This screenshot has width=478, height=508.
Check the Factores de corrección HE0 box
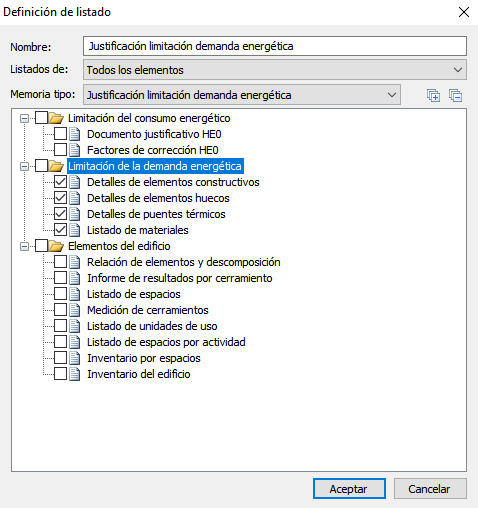[x=60, y=150]
